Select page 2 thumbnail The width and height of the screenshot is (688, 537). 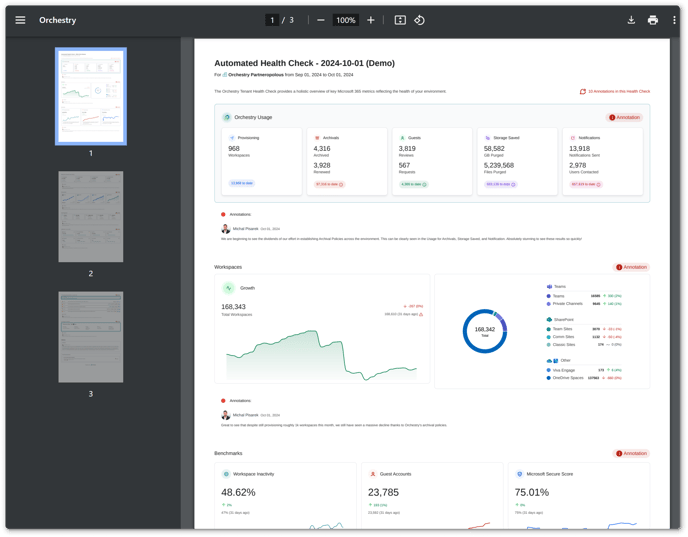(x=91, y=217)
